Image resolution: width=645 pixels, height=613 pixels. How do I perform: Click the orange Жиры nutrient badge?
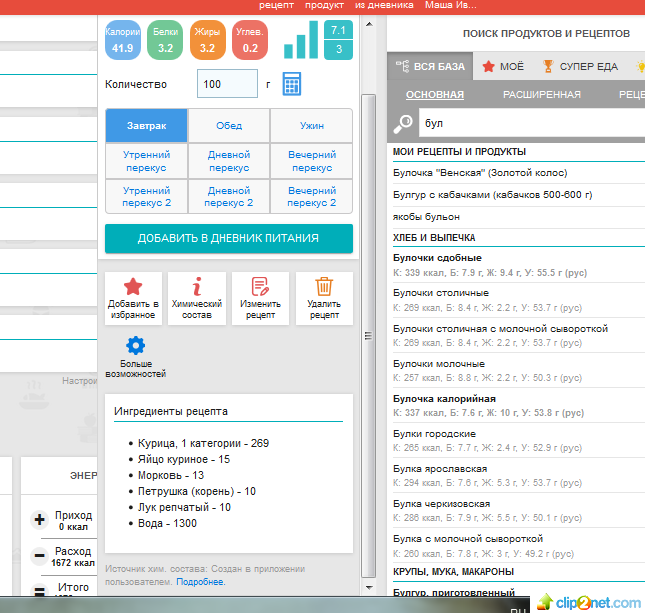click(x=207, y=40)
